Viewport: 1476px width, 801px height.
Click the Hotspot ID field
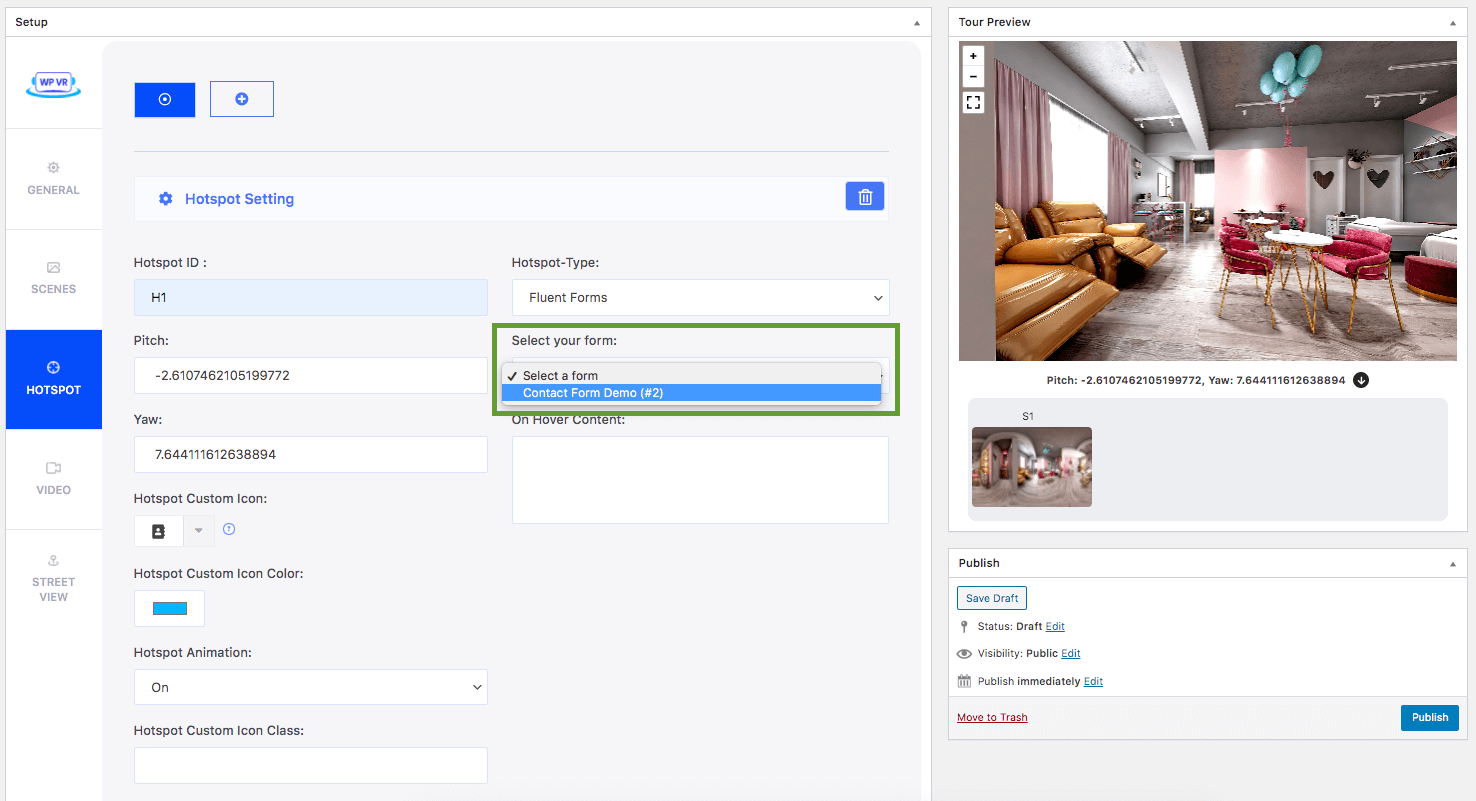(x=311, y=298)
